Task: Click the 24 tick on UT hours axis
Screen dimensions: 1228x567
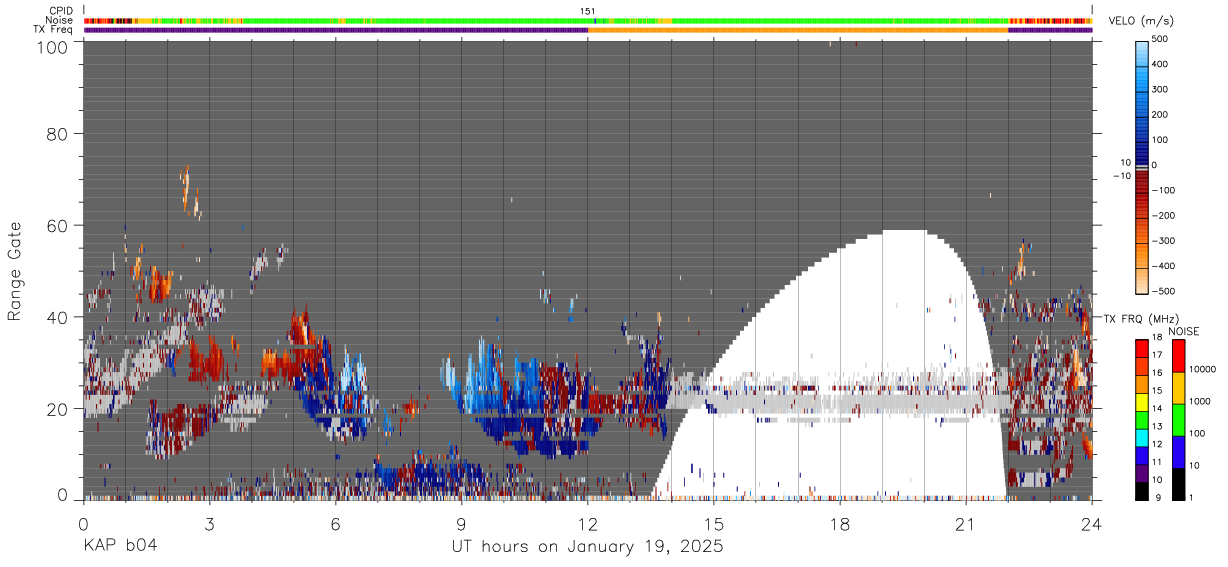Action: [1092, 523]
